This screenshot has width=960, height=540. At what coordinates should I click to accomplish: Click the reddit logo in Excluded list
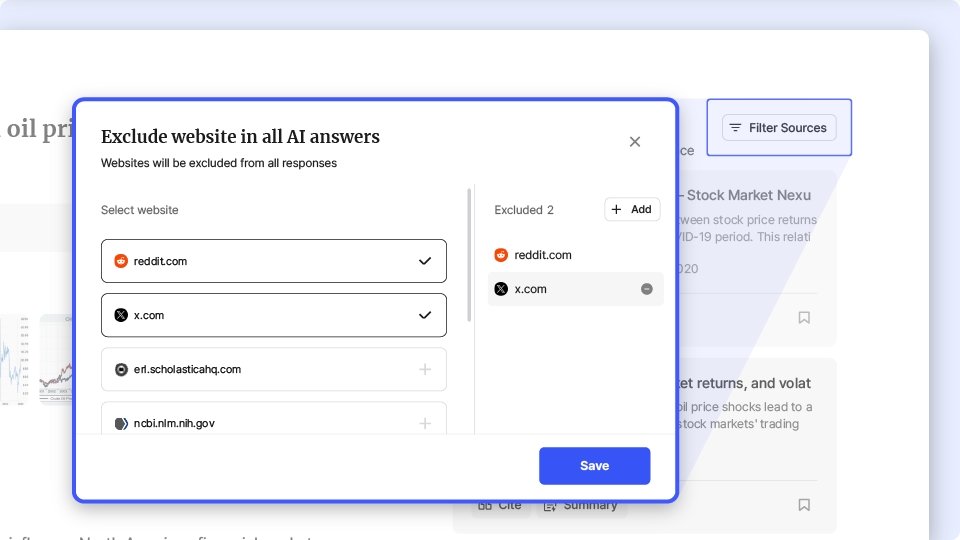[501, 255]
